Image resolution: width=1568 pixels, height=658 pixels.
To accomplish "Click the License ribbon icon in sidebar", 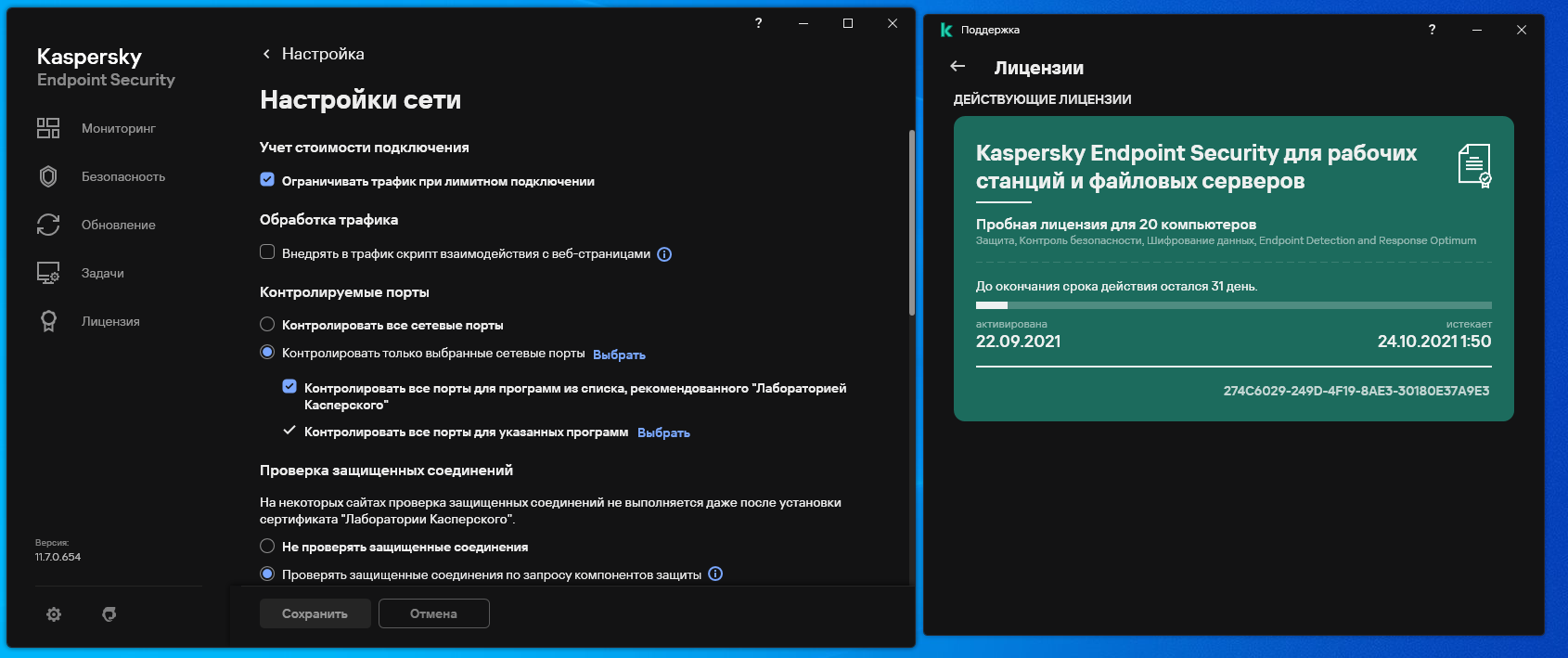I will 48,321.
